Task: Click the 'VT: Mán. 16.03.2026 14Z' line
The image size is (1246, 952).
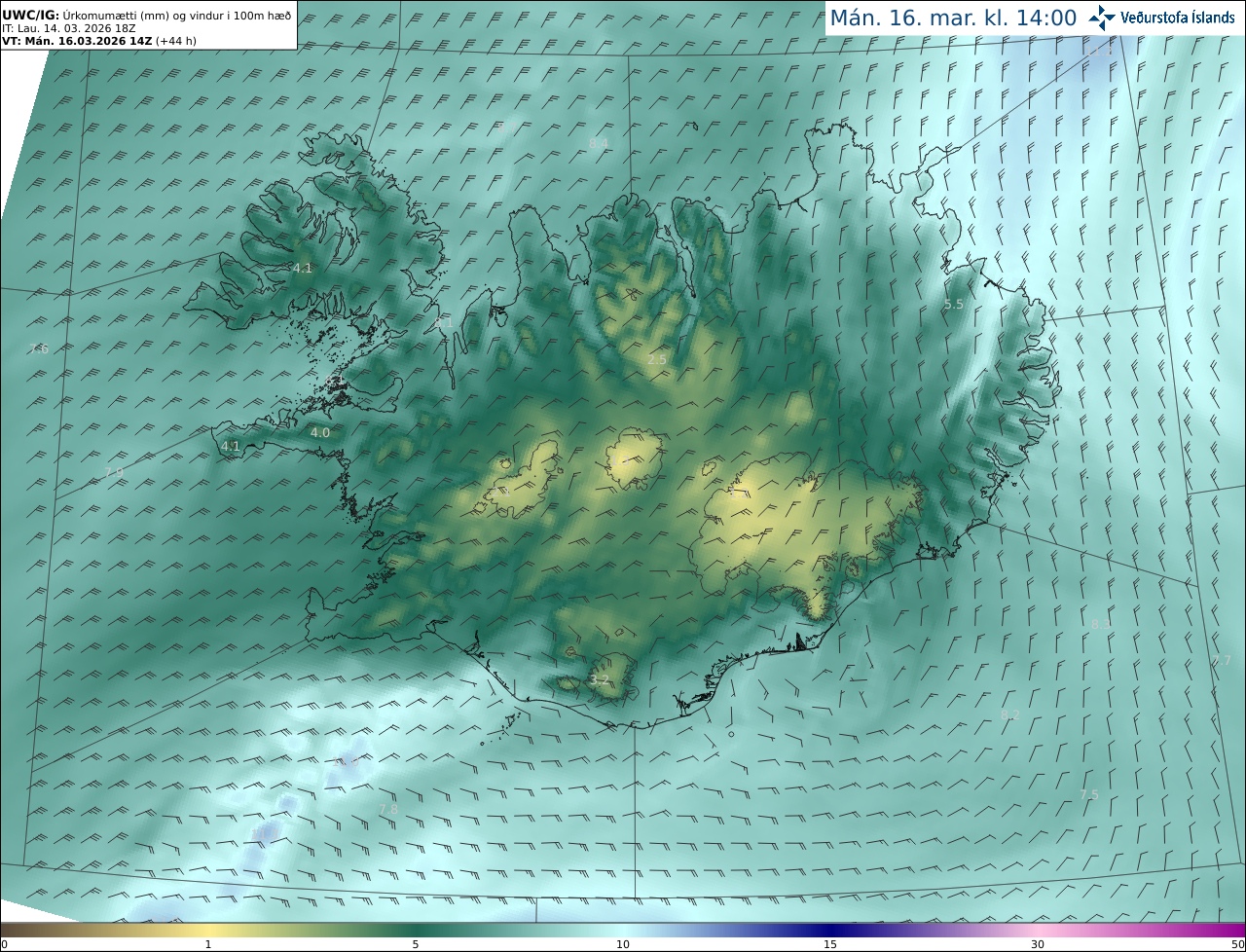Action: (x=99, y=42)
